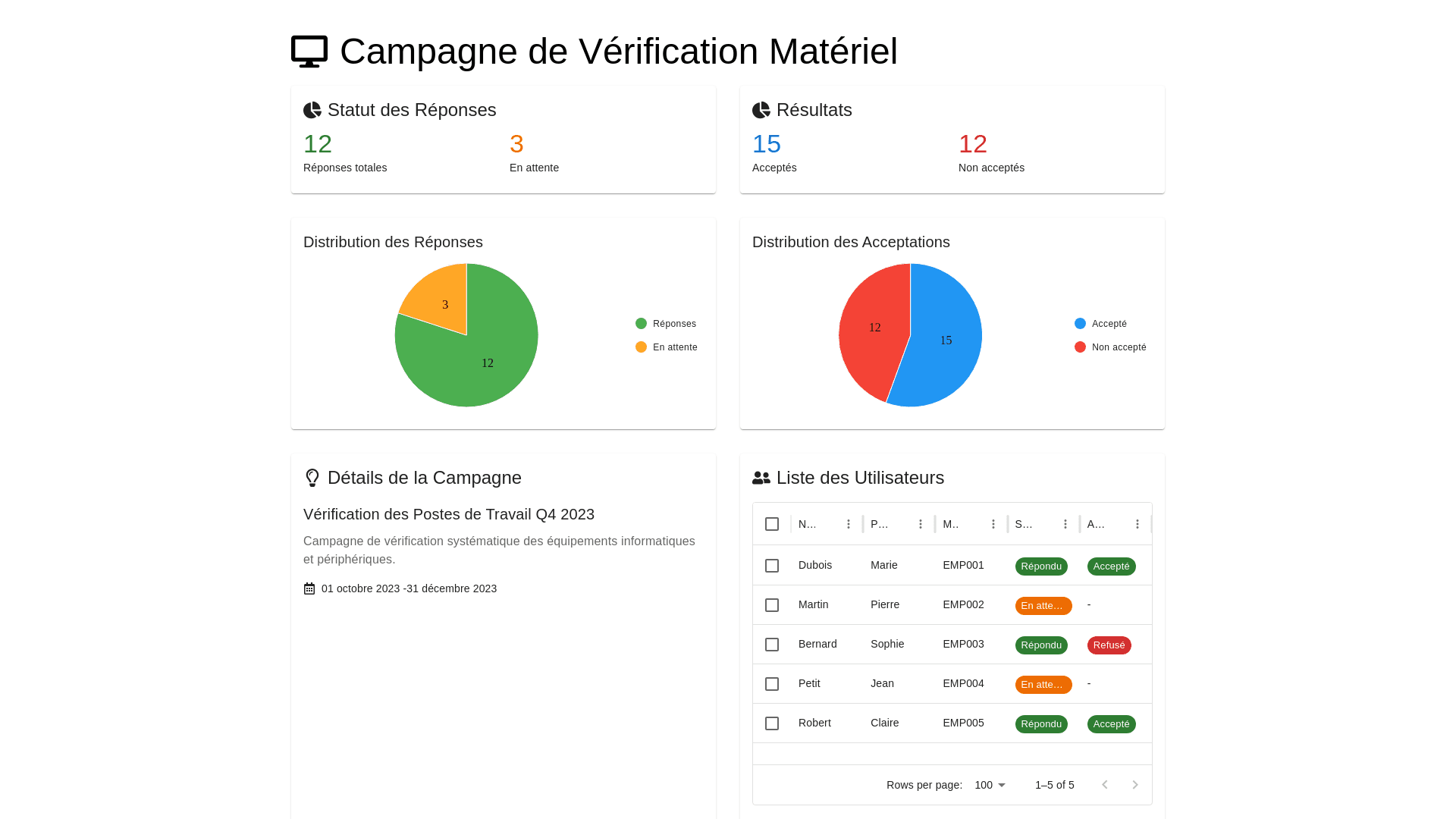
Task: Click the calendar icon before the campaign dates
Action: pos(309,588)
